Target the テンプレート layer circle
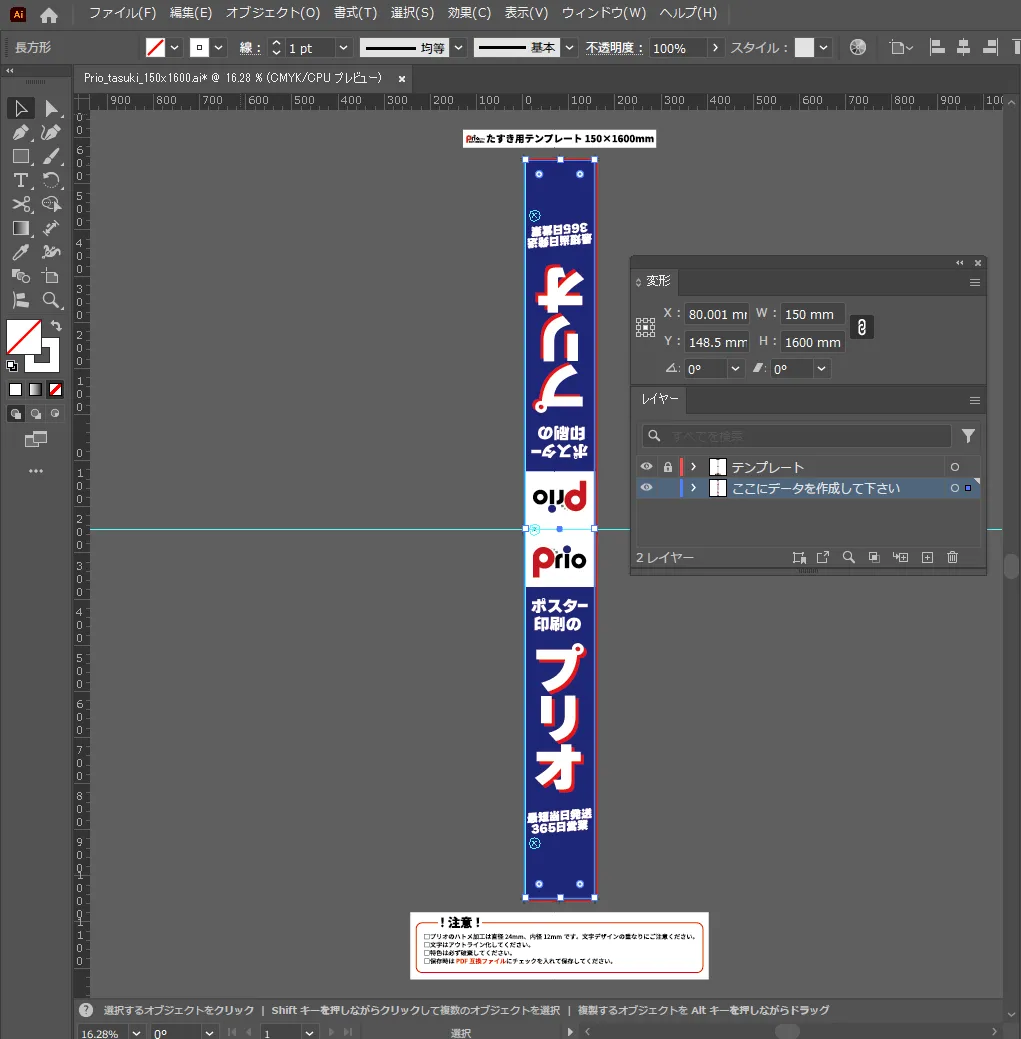1021x1039 pixels. [x=955, y=467]
